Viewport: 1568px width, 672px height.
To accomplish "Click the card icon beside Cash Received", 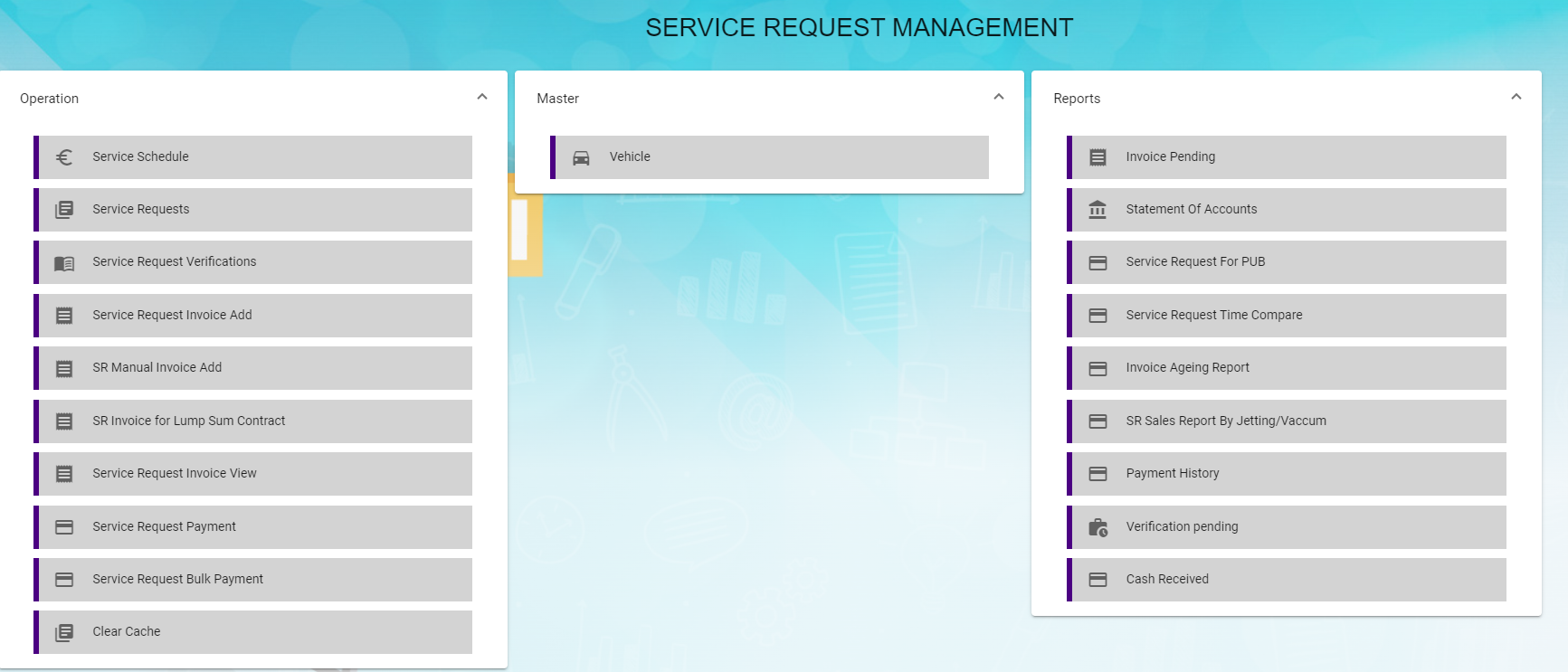I will pos(1098,580).
